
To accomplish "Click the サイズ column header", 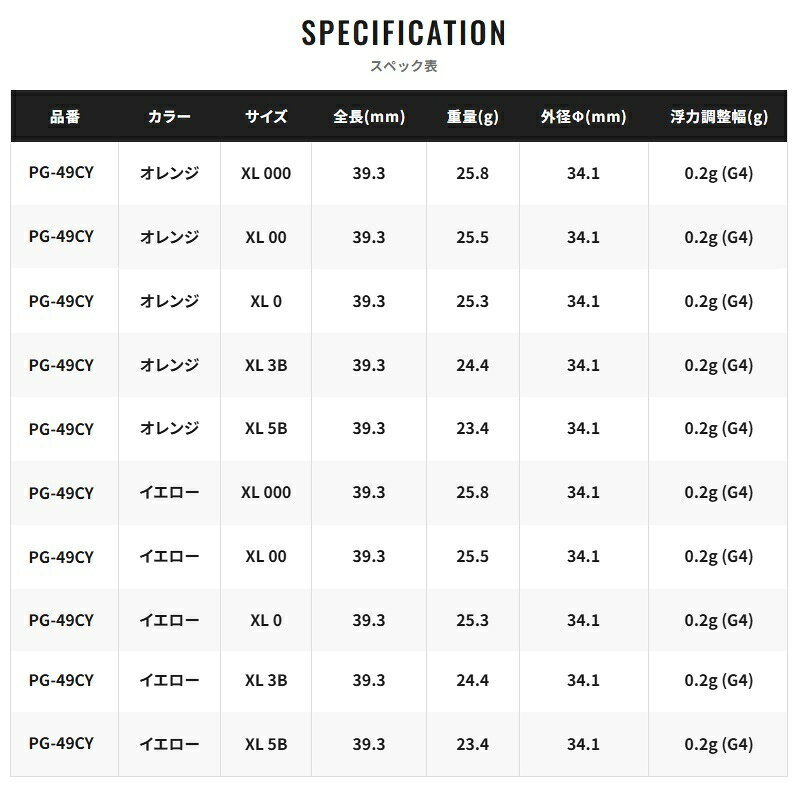I will point(266,117).
